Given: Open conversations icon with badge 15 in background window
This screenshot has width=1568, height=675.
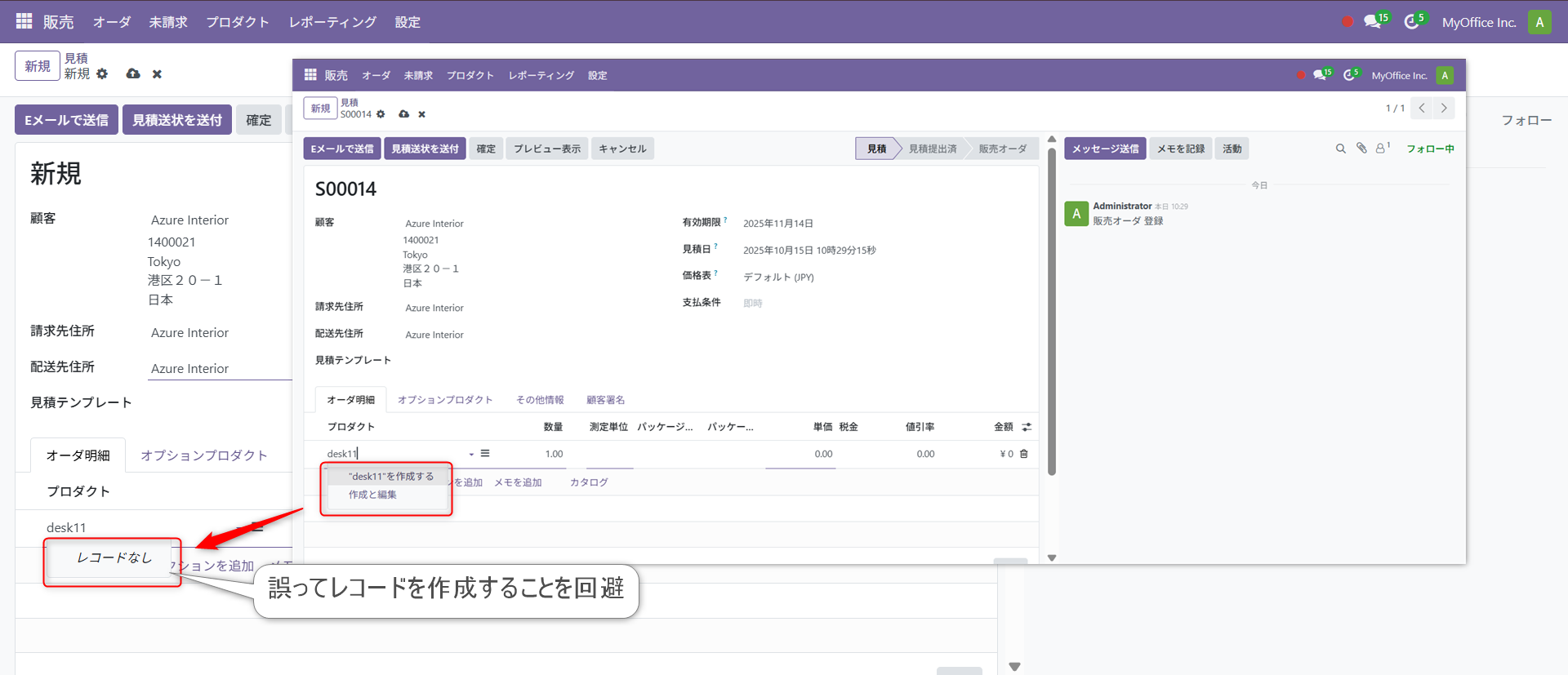Looking at the screenshot, I should [1374, 21].
